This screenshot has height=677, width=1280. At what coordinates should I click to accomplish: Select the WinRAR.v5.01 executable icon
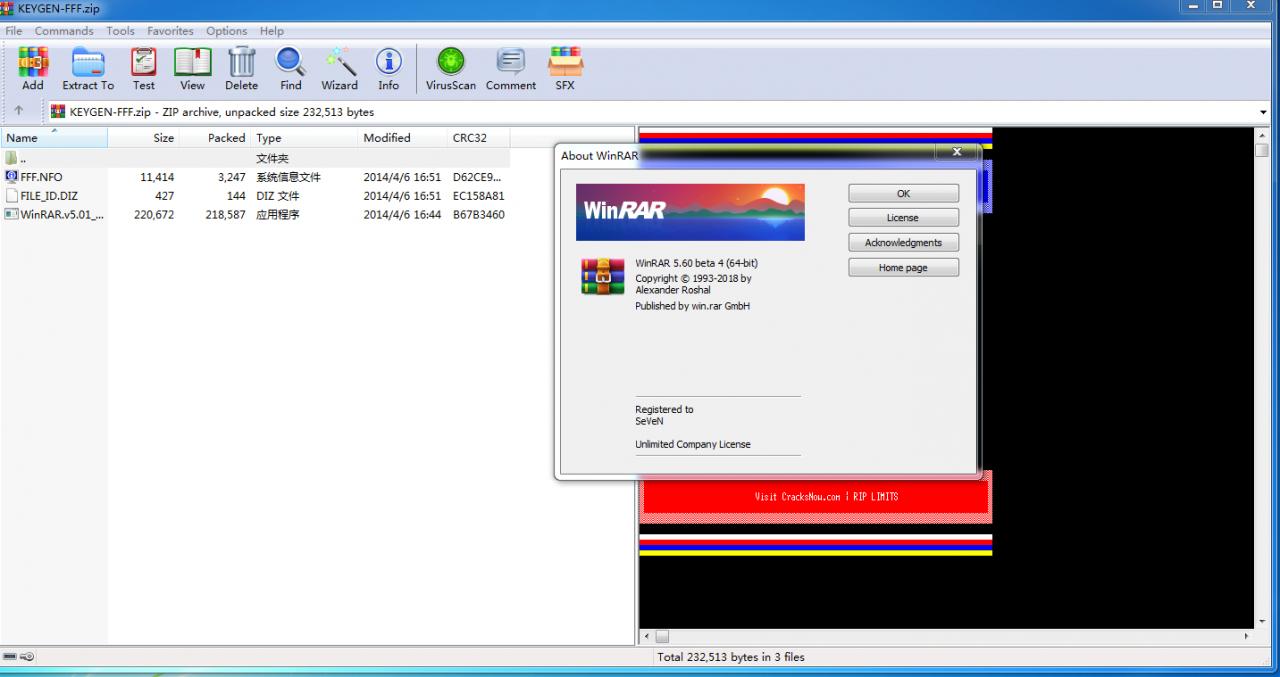12,214
